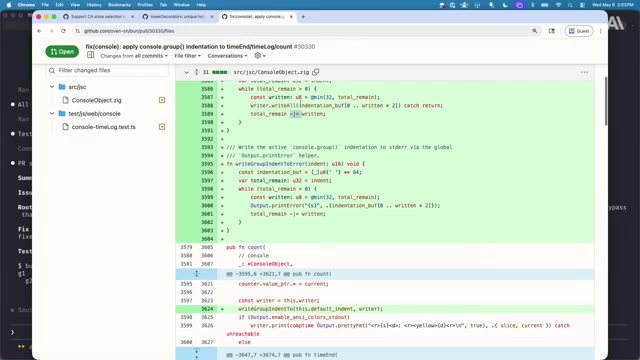This screenshot has width=640, height=360.
Task: Close the 'lowerDecorators: unique' tab
Action: pyautogui.click(x=212, y=17)
